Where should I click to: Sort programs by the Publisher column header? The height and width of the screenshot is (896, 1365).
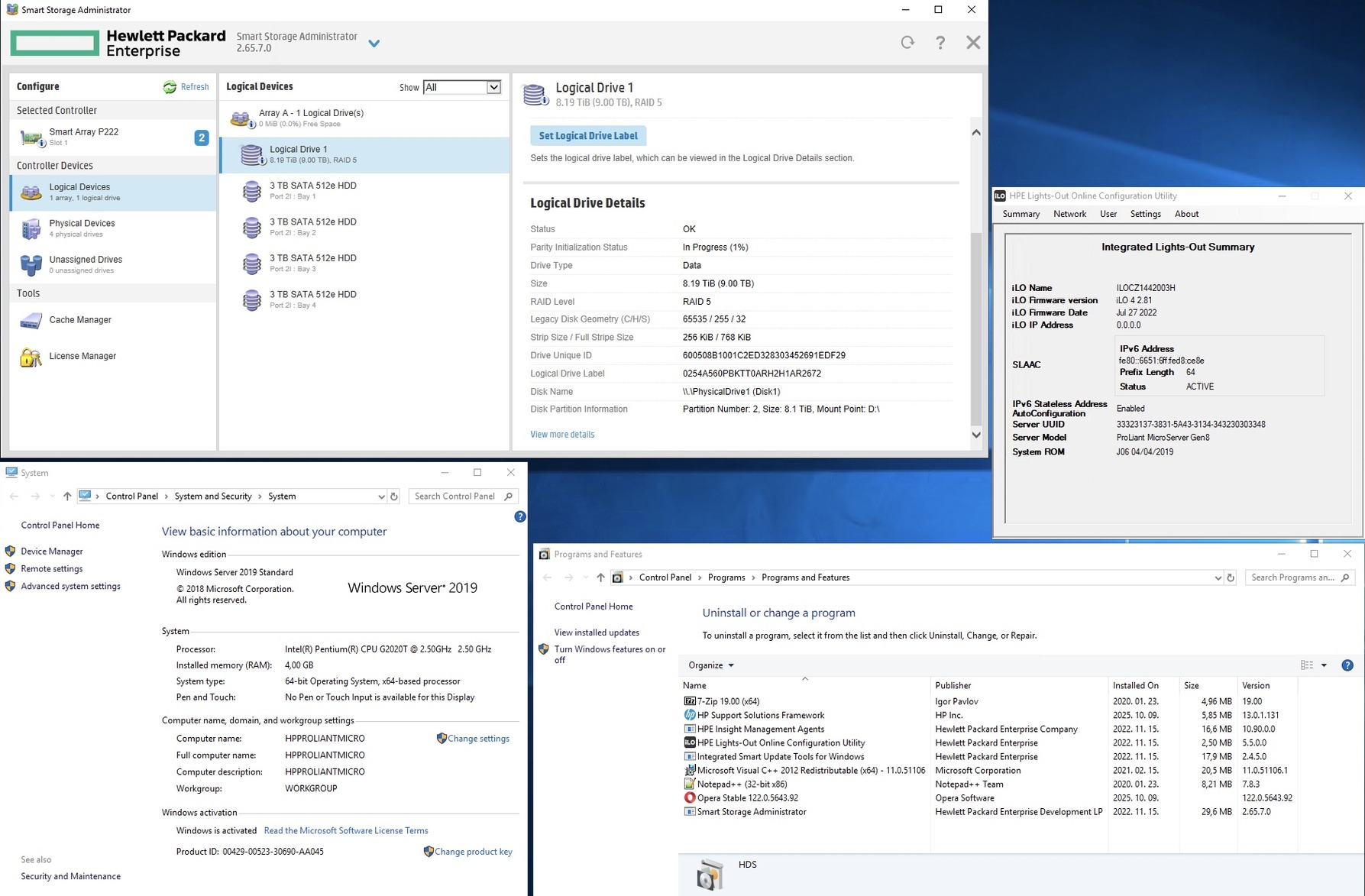point(1019,686)
